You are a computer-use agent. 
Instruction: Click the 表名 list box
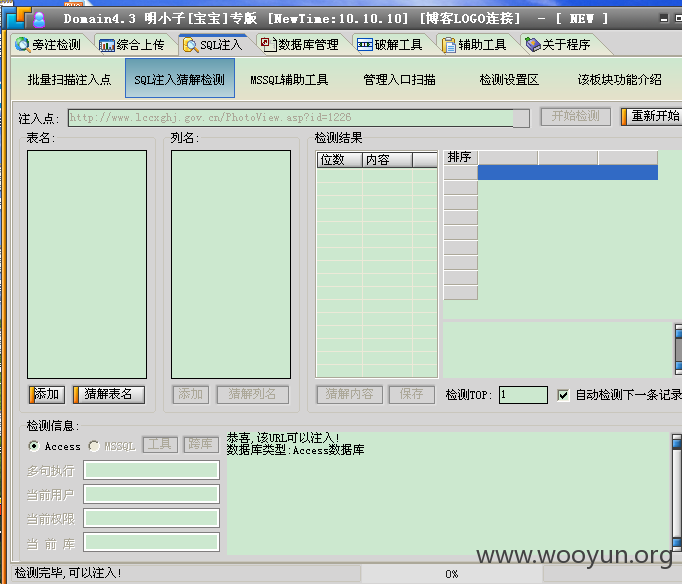click(x=87, y=264)
